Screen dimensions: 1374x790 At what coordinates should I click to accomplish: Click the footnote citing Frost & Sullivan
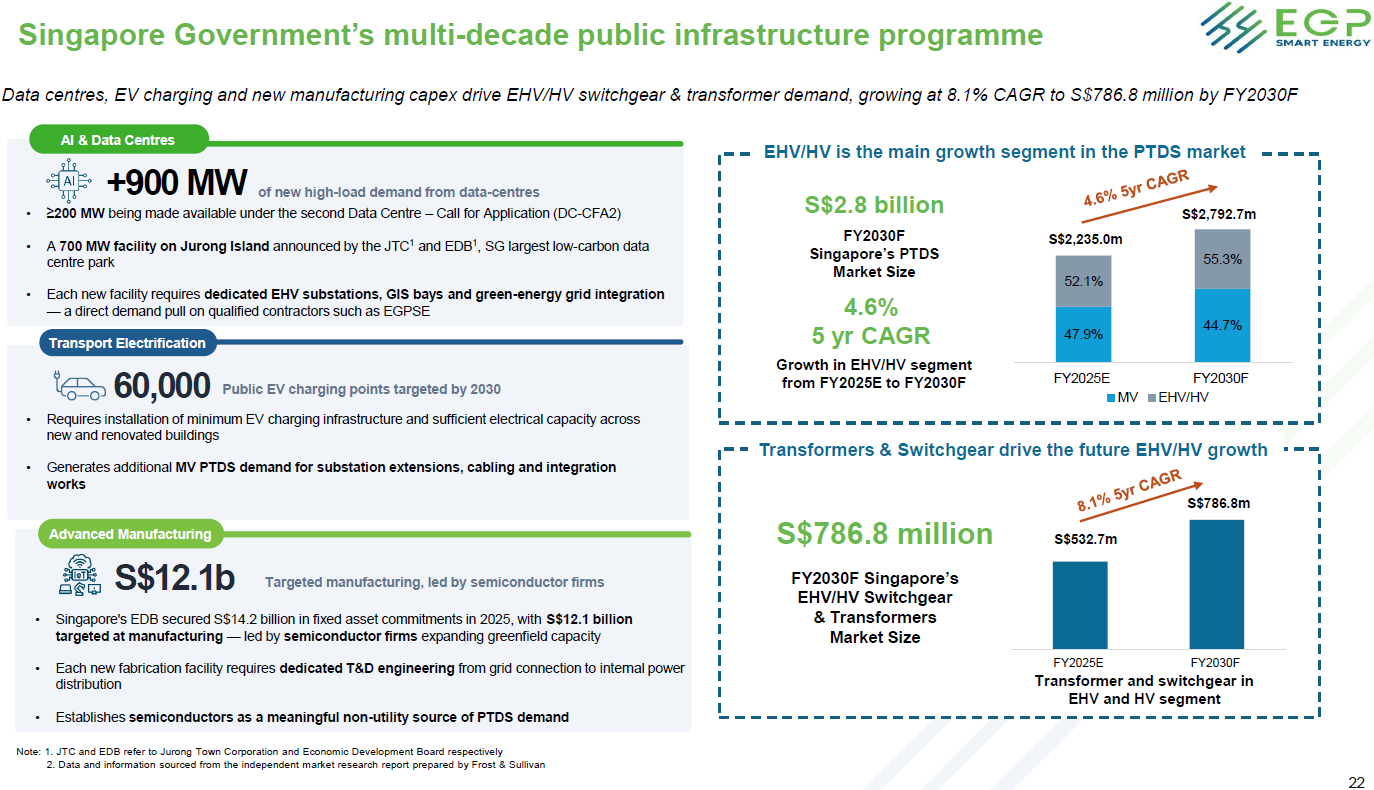coord(296,765)
